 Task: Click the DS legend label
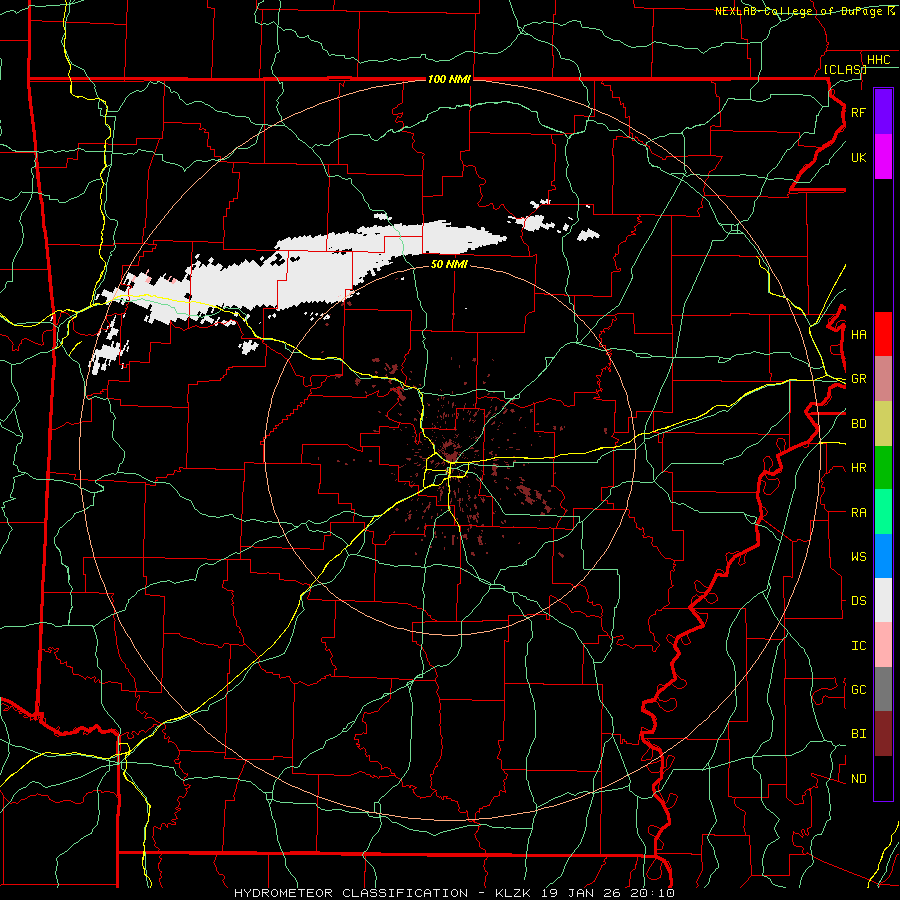click(x=858, y=601)
